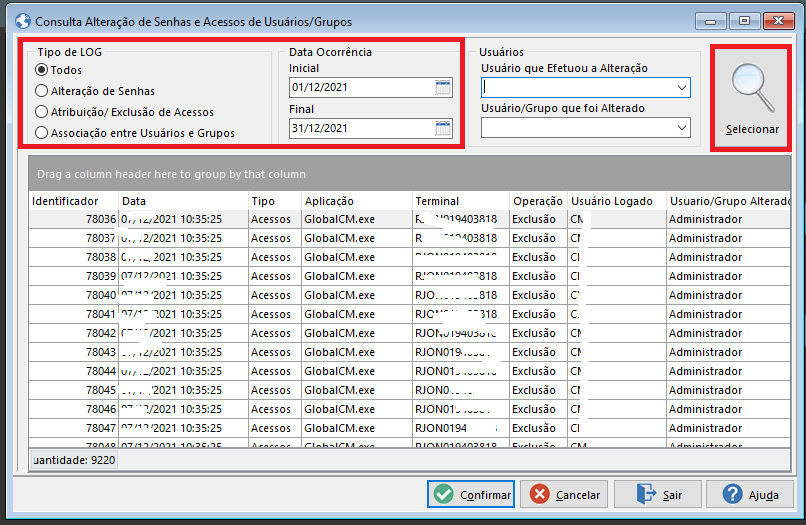Click the Selecionar magnifying glass button
This screenshot has width=806, height=525.
(x=751, y=98)
